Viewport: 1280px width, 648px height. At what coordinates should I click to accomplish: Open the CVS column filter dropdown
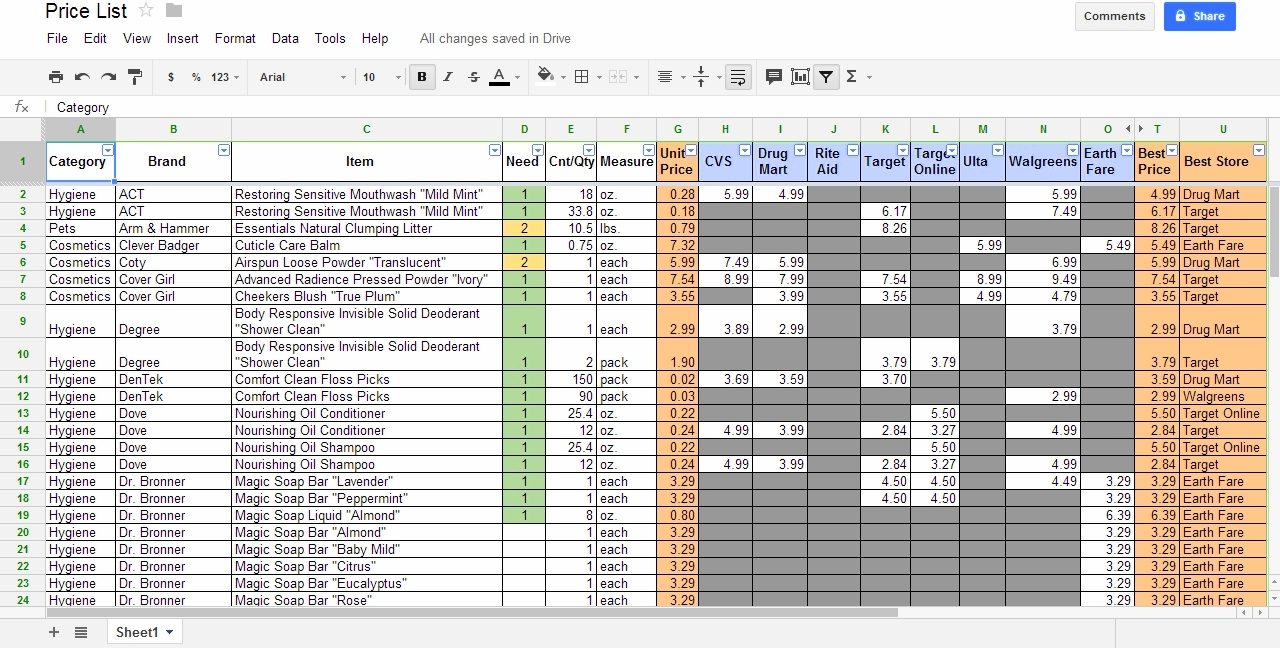745,150
